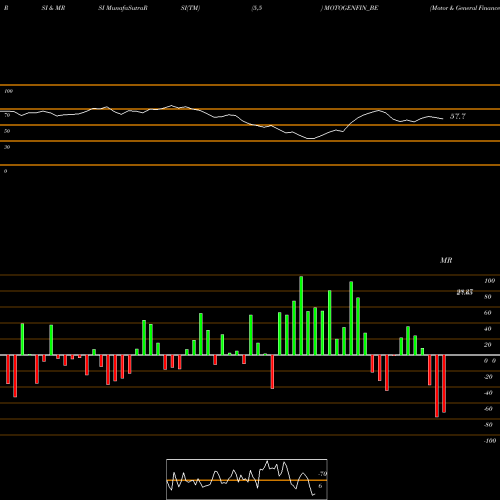The image size is (500, 500).
Task: Click the 'SI & MR' header text
Action: coord(53,8)
